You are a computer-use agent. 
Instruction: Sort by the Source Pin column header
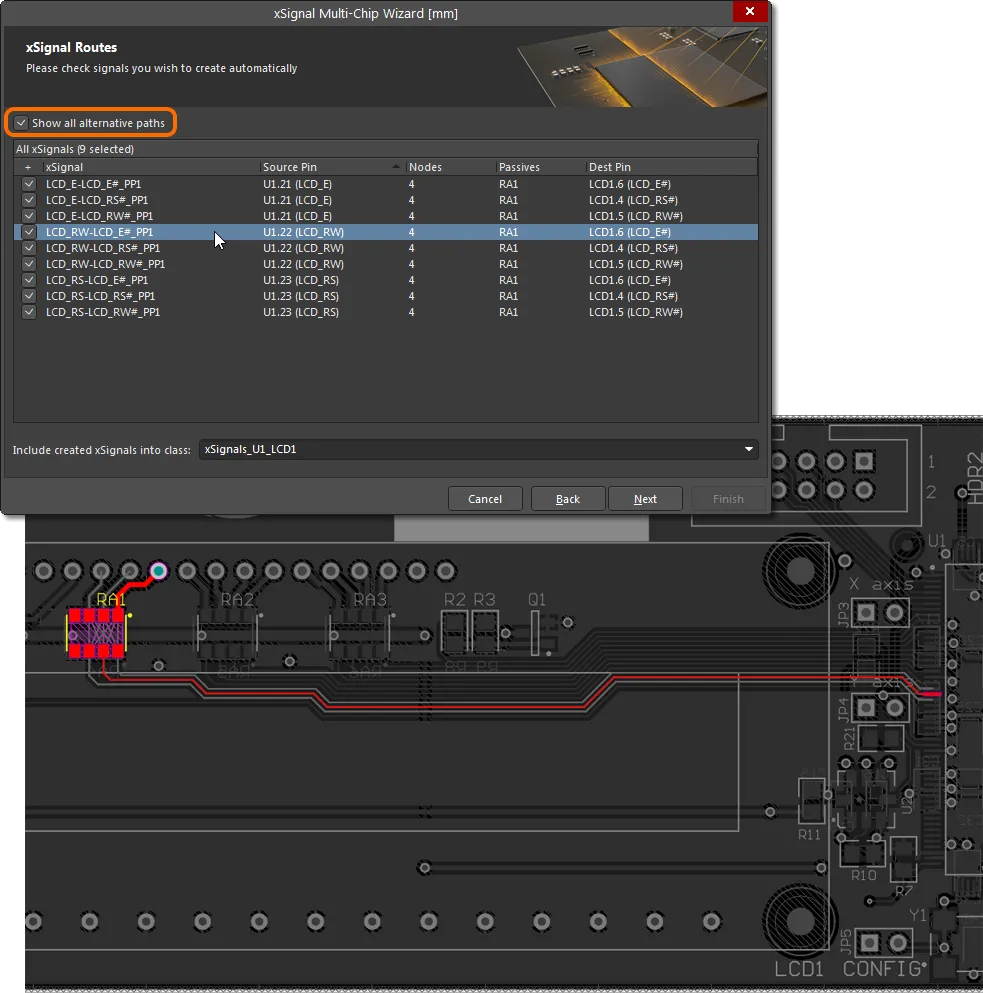click(333, 167)
